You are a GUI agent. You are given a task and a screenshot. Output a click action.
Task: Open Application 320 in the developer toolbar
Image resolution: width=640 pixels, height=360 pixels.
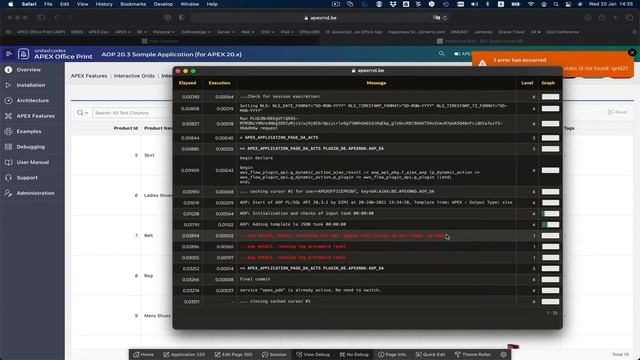click(x=184, y=354)
